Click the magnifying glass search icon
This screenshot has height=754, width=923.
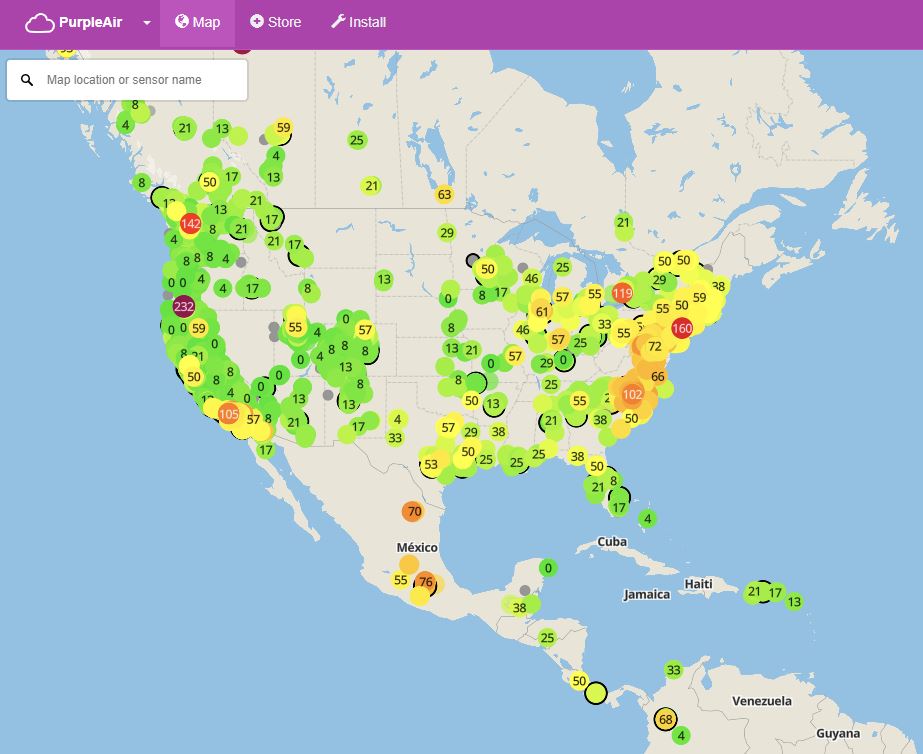tap(27, 80)
